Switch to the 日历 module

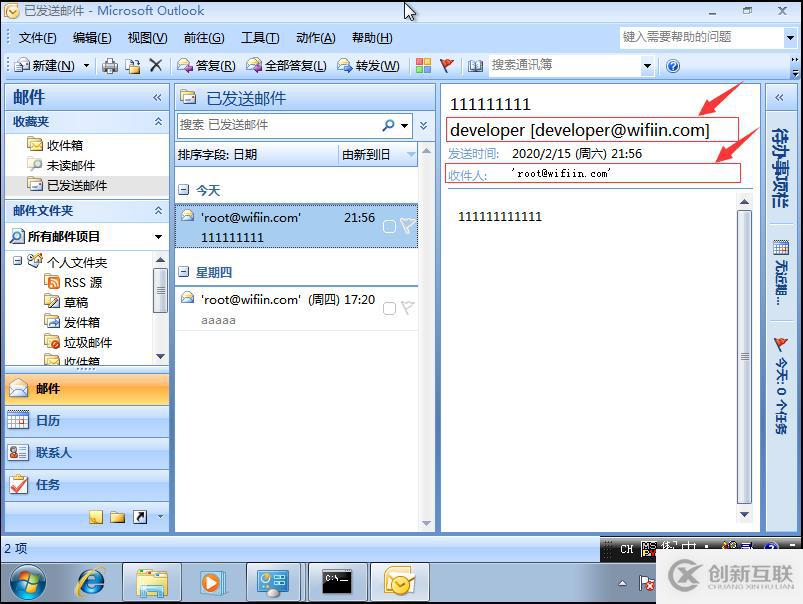pyautogui.click(x=87, y=421)
